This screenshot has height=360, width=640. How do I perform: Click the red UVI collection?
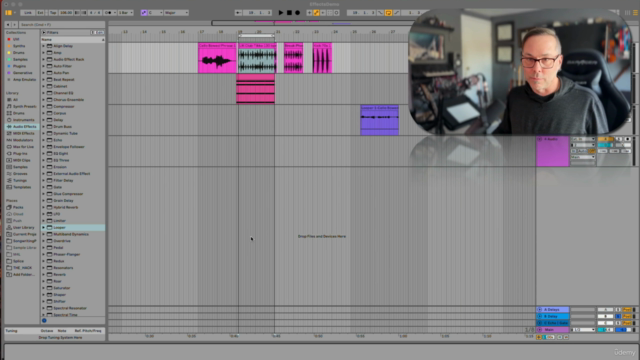click(x=16, y=39)
